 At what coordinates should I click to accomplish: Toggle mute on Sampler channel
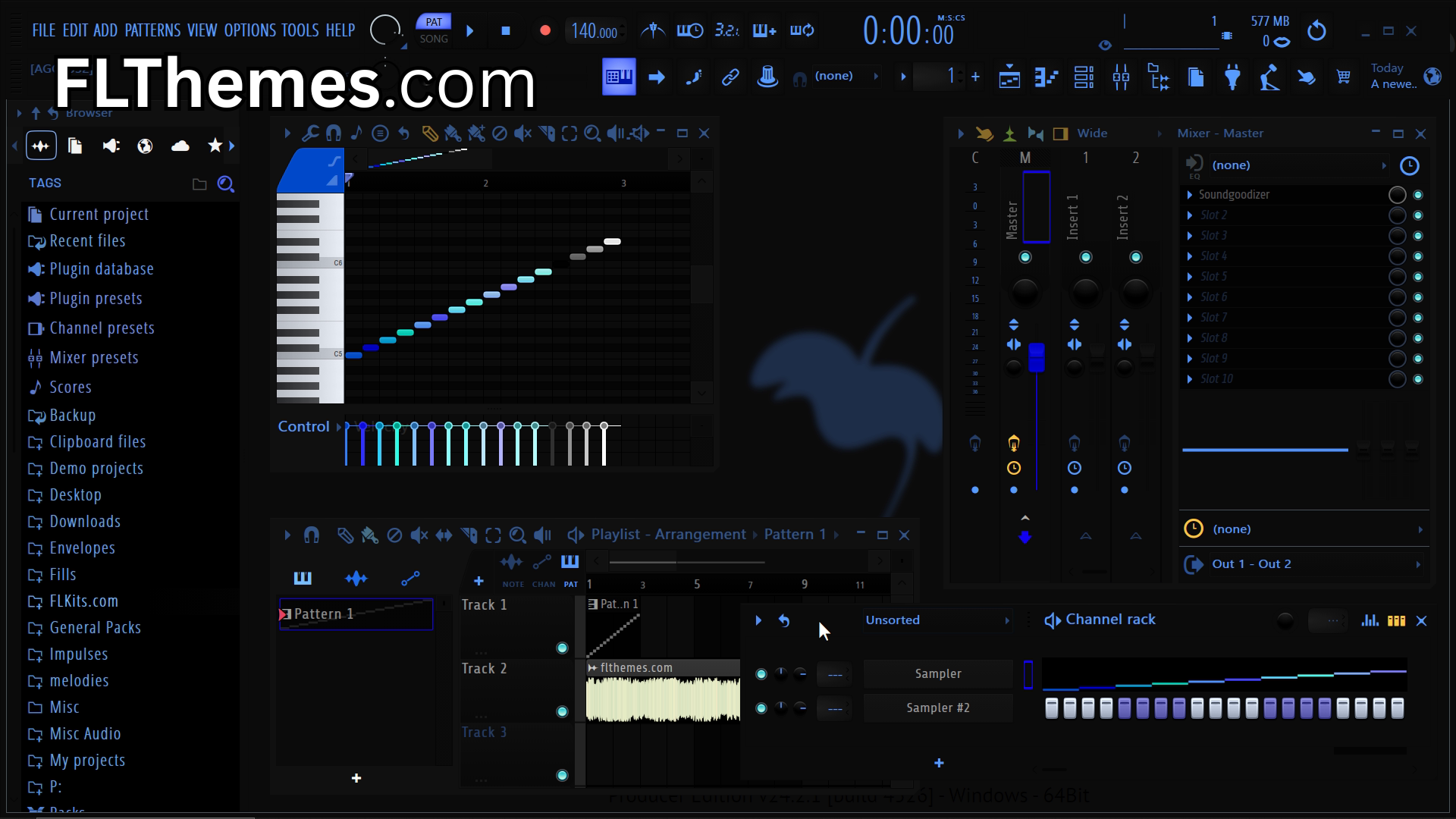pyautogui.click(x=761, y=674)
